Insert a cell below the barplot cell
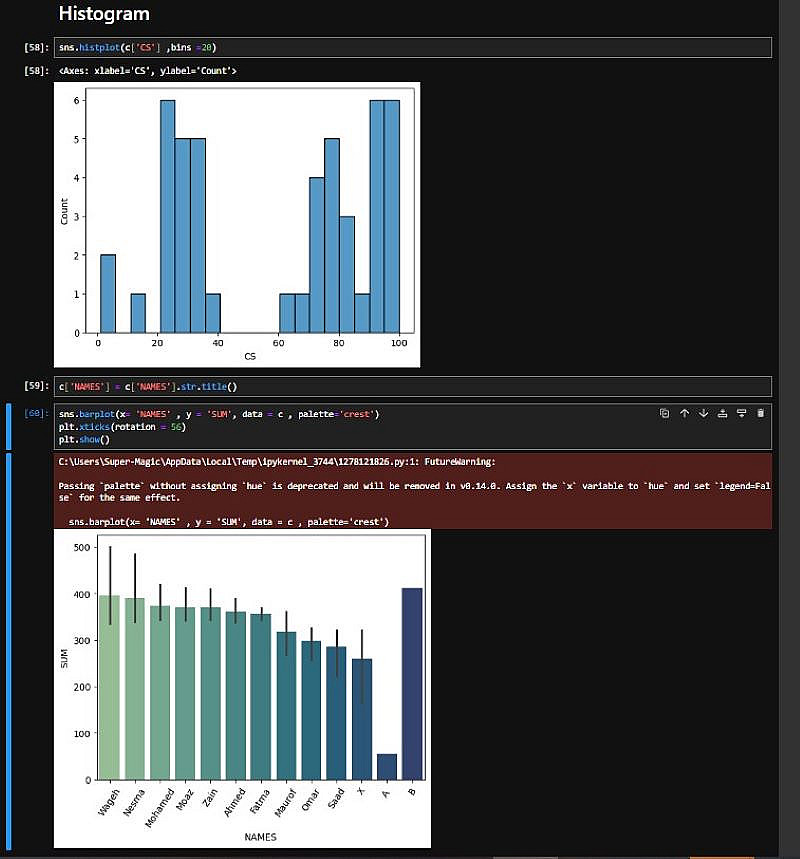Viewport: 800px width, 859px height. tap(741, 413)
